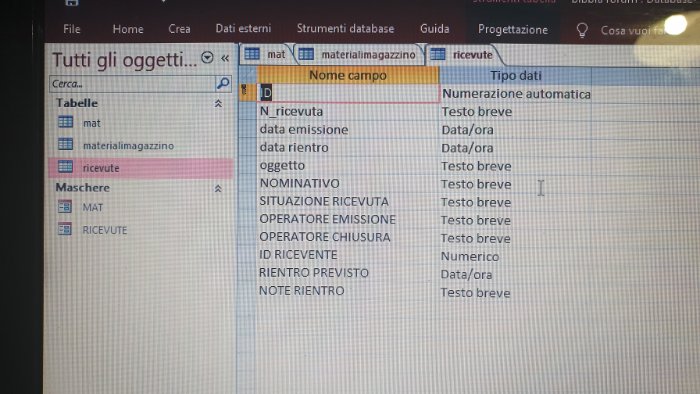Viewport: 700px width, 394px height.
Task: Click the materialimagazzino table icon in sidebar
Action: point(66,144)
